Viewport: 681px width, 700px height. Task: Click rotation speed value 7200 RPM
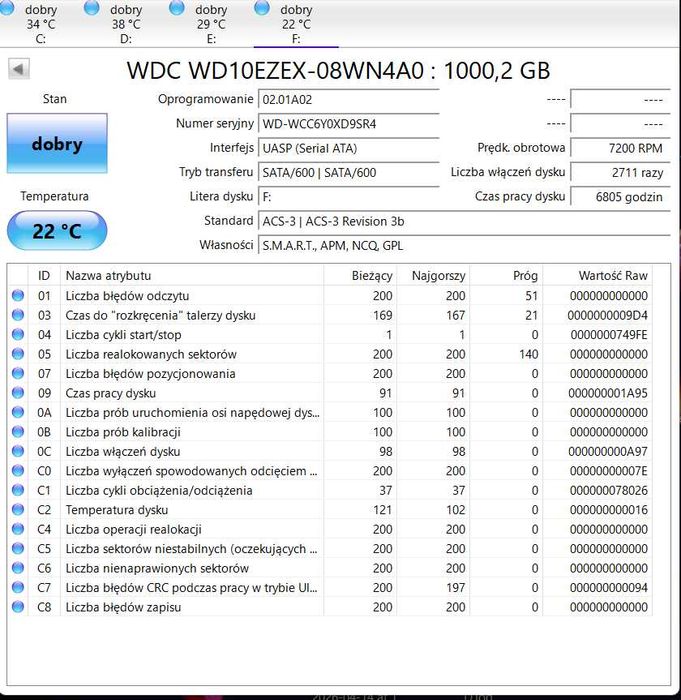(621, 148)
